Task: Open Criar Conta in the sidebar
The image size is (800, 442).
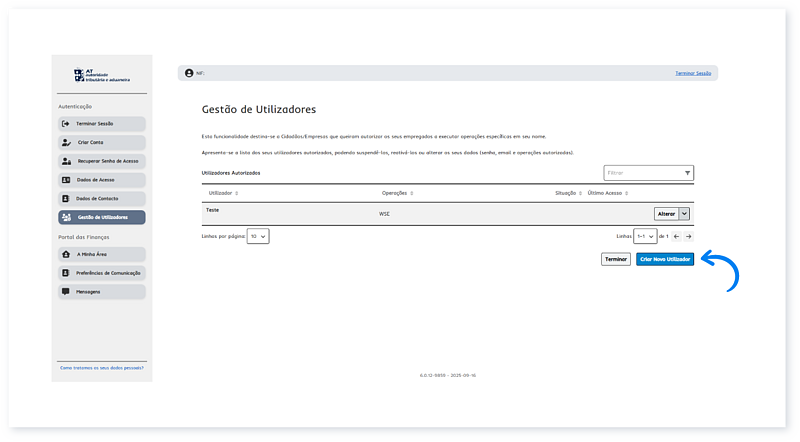Action: pos(102,142)
